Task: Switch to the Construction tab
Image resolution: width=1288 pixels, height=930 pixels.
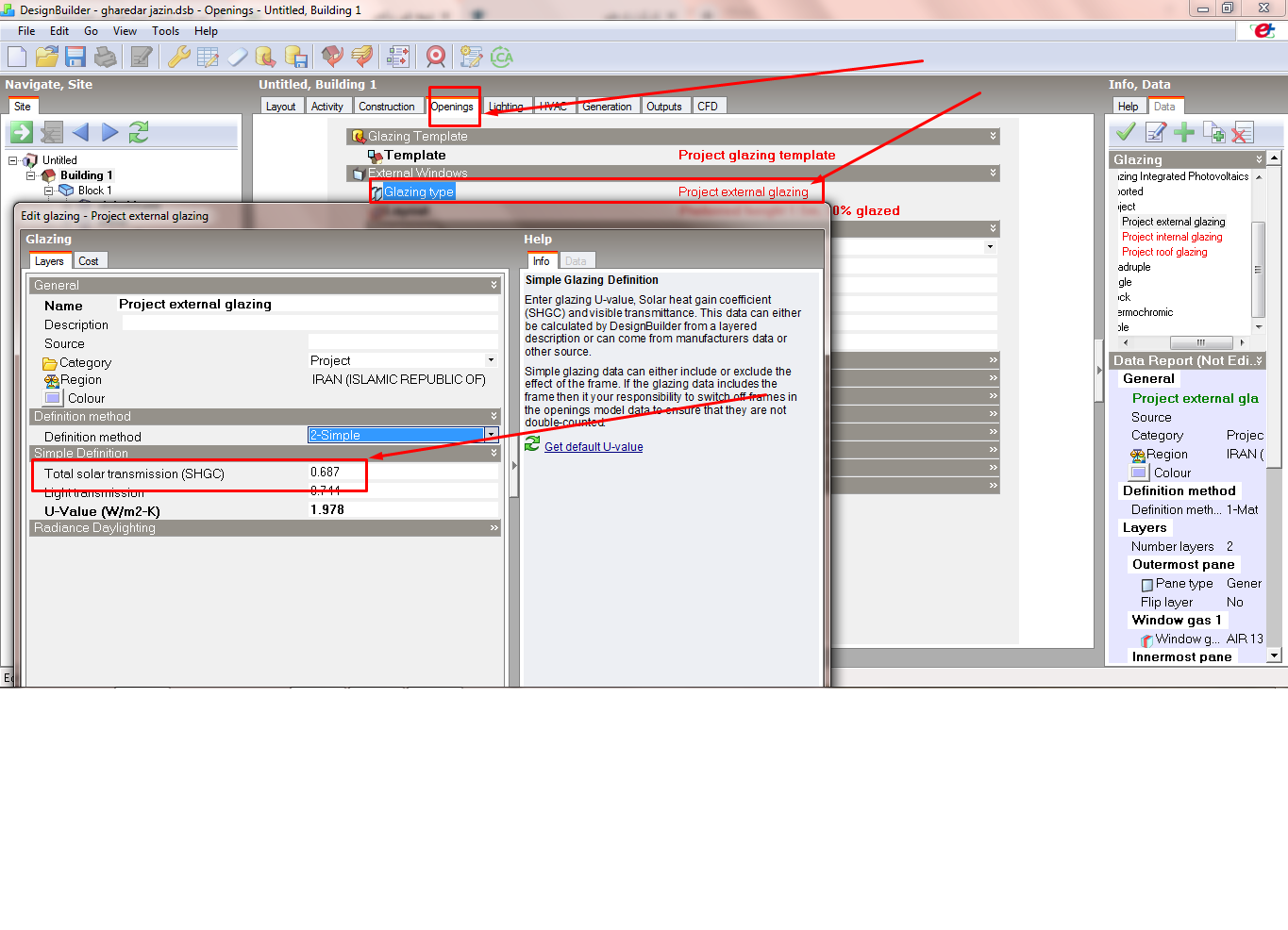Action: (x=386, y=107)
